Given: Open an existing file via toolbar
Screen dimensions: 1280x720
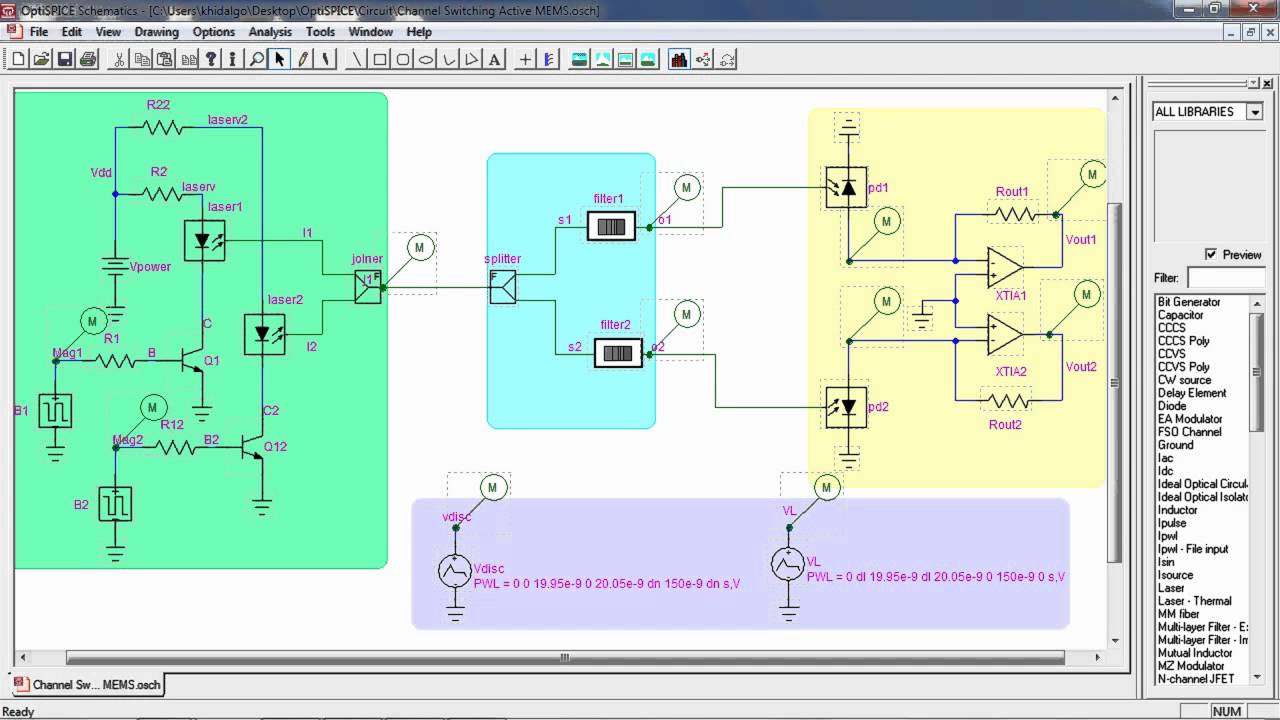Looking at the screenshot, I should [42, 59].
